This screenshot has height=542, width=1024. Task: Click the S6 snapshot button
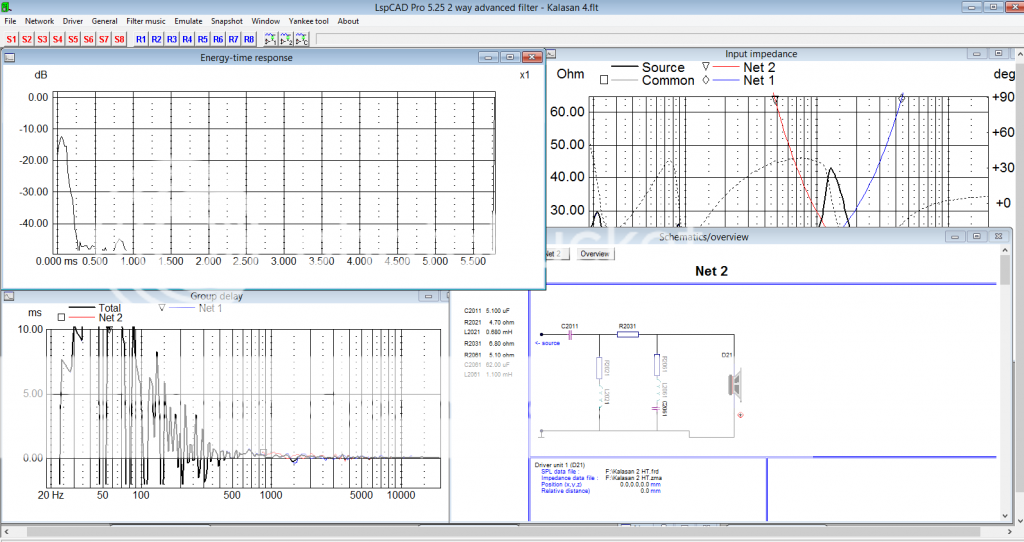point(89,39)
